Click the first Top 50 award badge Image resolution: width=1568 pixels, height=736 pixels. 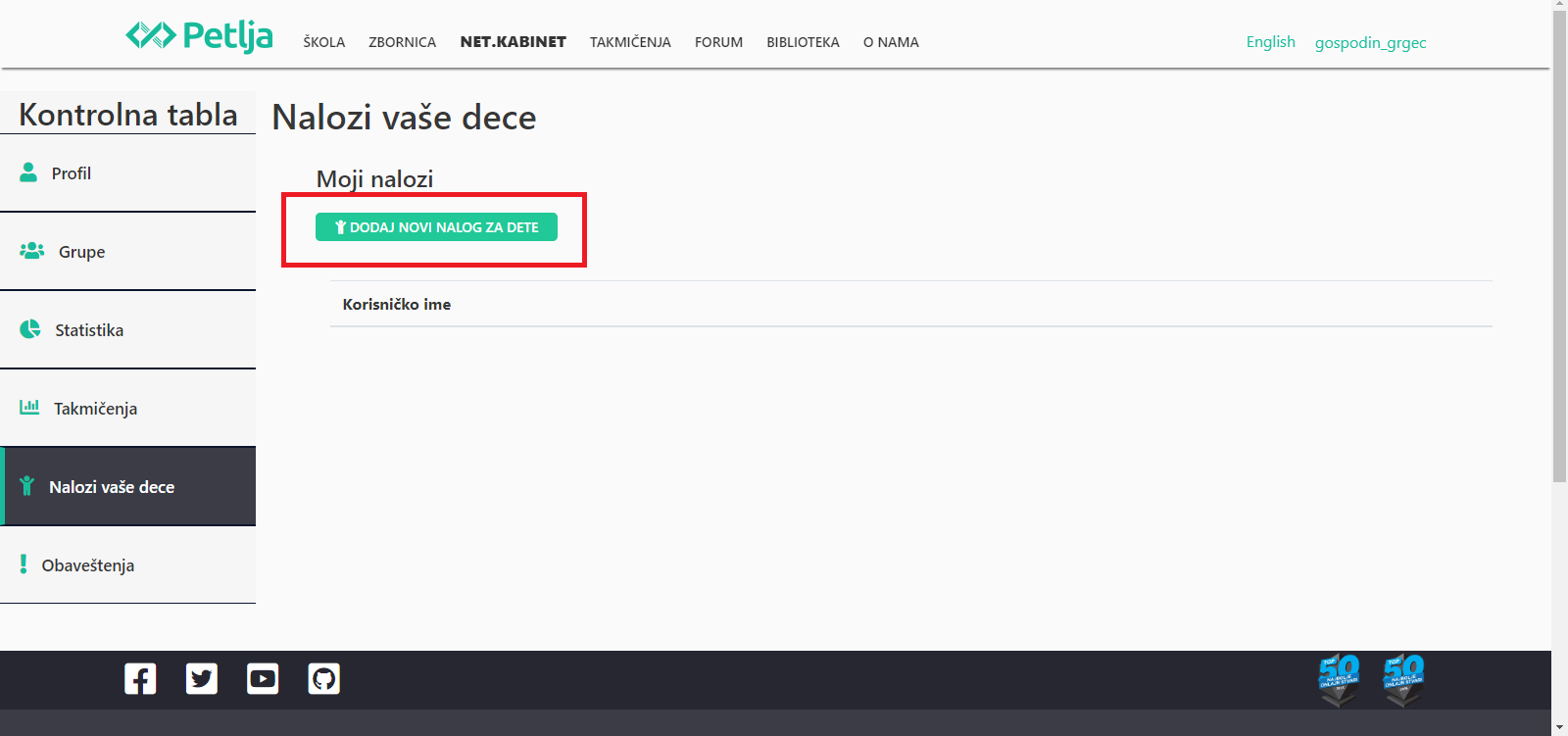coord(1339,679)
